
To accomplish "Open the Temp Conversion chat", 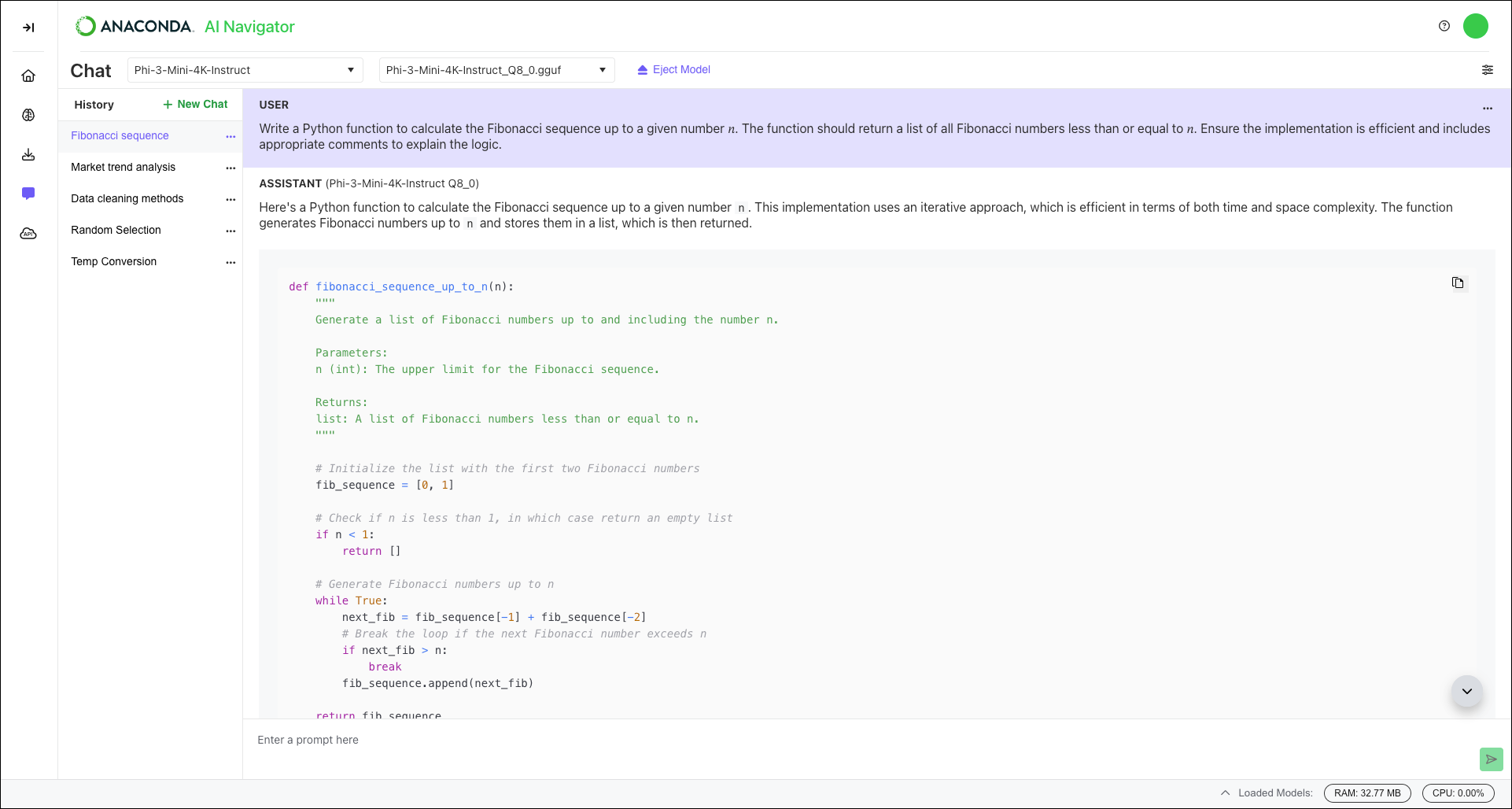I will tap(114, 261).
